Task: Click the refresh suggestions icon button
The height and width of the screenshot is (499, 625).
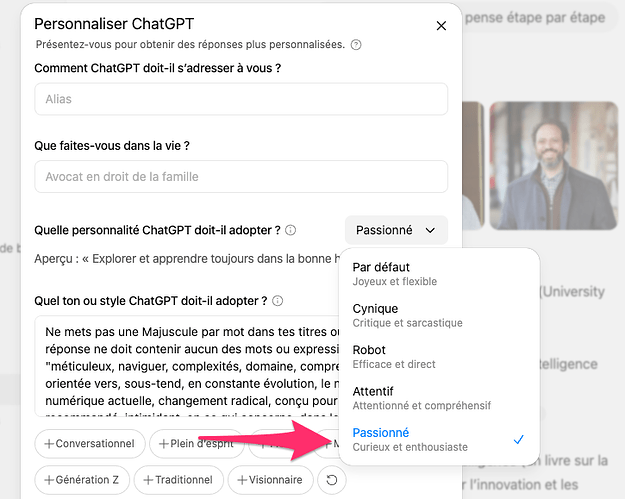Action: coord(332,480)
